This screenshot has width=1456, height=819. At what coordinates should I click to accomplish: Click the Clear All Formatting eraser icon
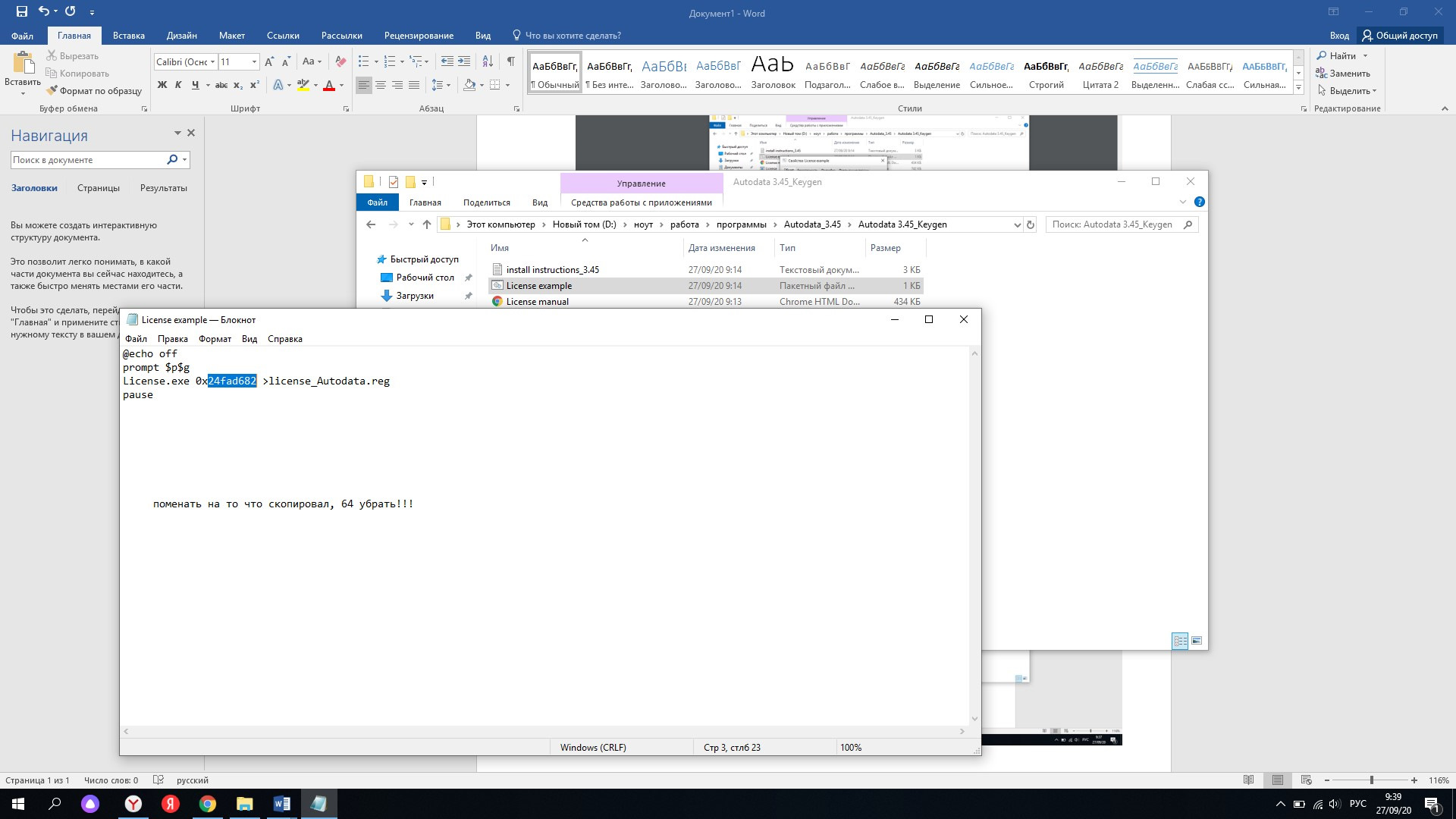click(340, 61)
